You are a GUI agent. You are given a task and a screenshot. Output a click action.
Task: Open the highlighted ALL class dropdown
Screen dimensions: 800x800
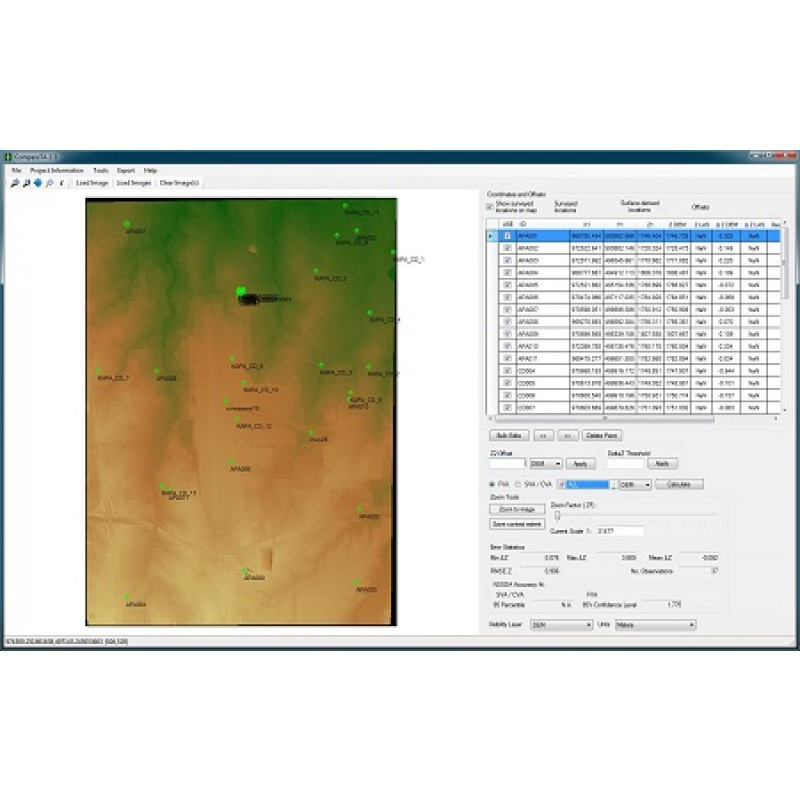pos(587,485)
